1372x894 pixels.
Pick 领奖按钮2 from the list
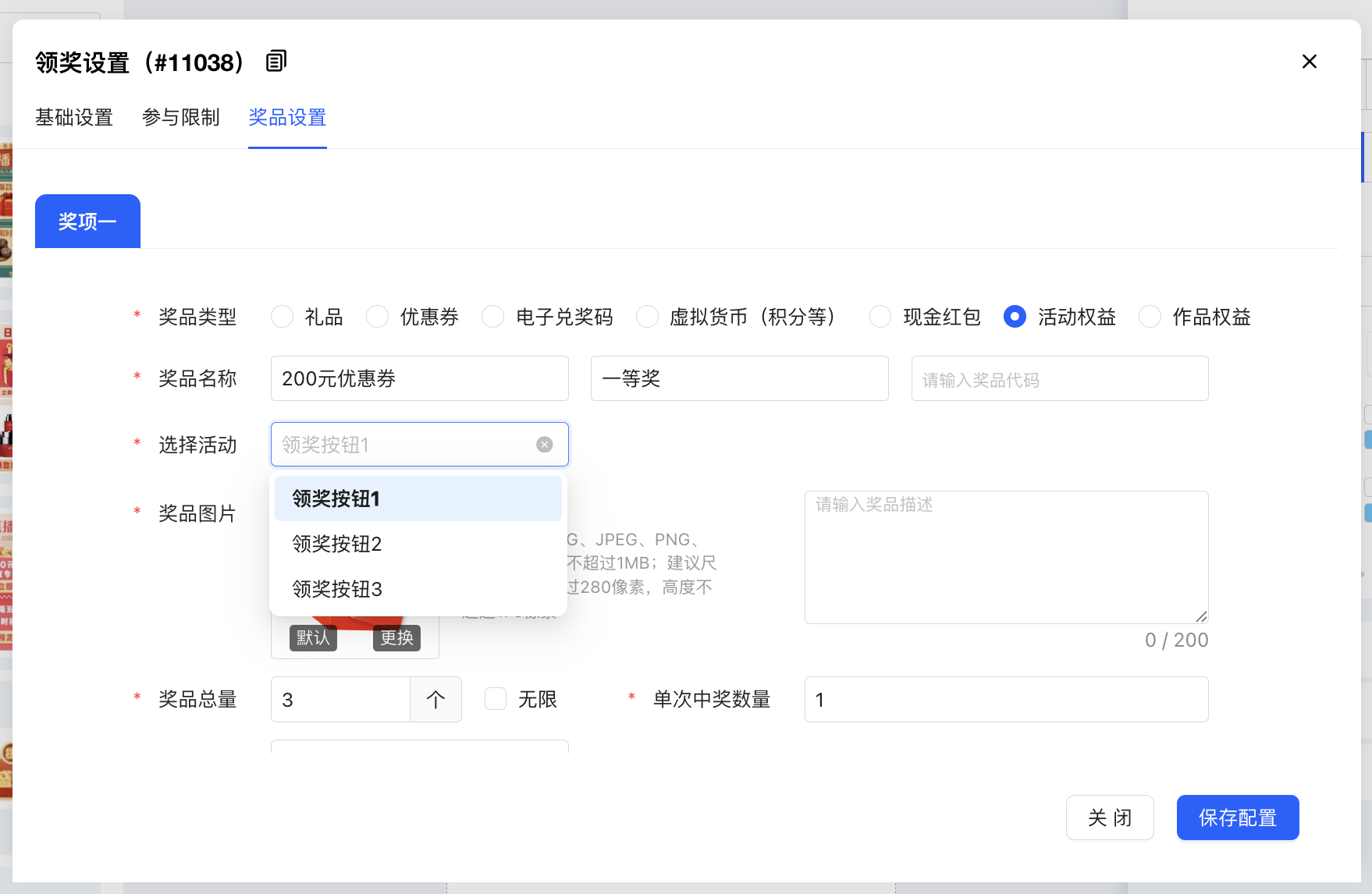pyautogui.click(x=337, y=544)
